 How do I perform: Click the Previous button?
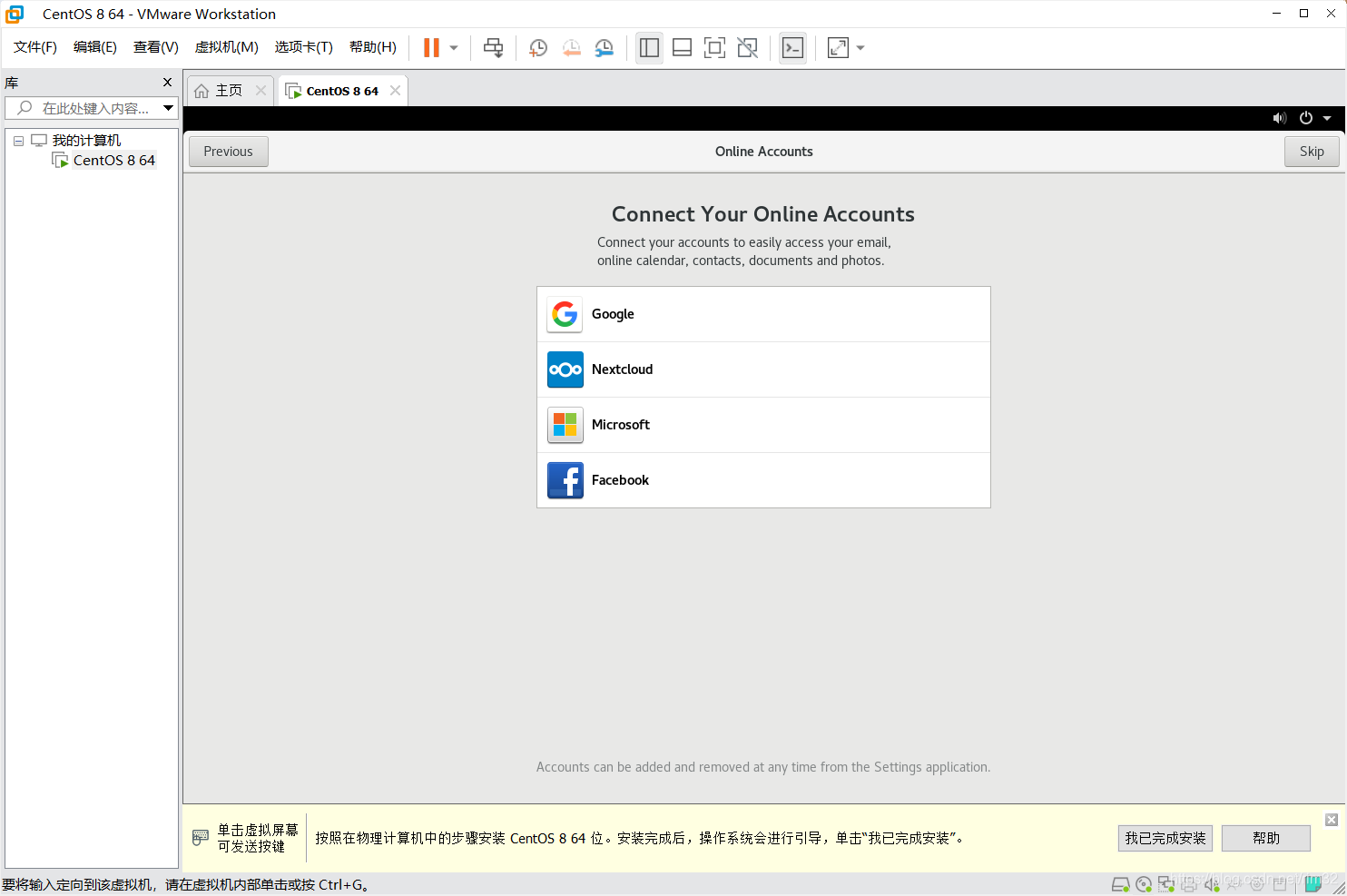click(x=229, y=152)
